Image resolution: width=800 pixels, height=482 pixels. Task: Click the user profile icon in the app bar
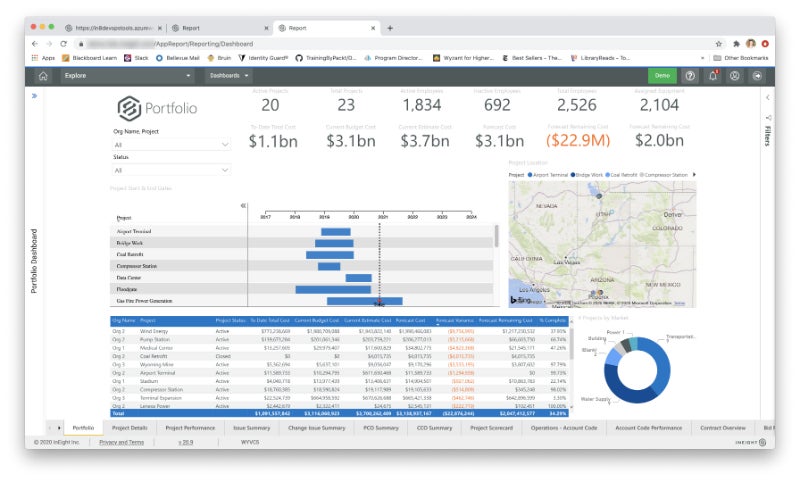(x=735, y=75)
